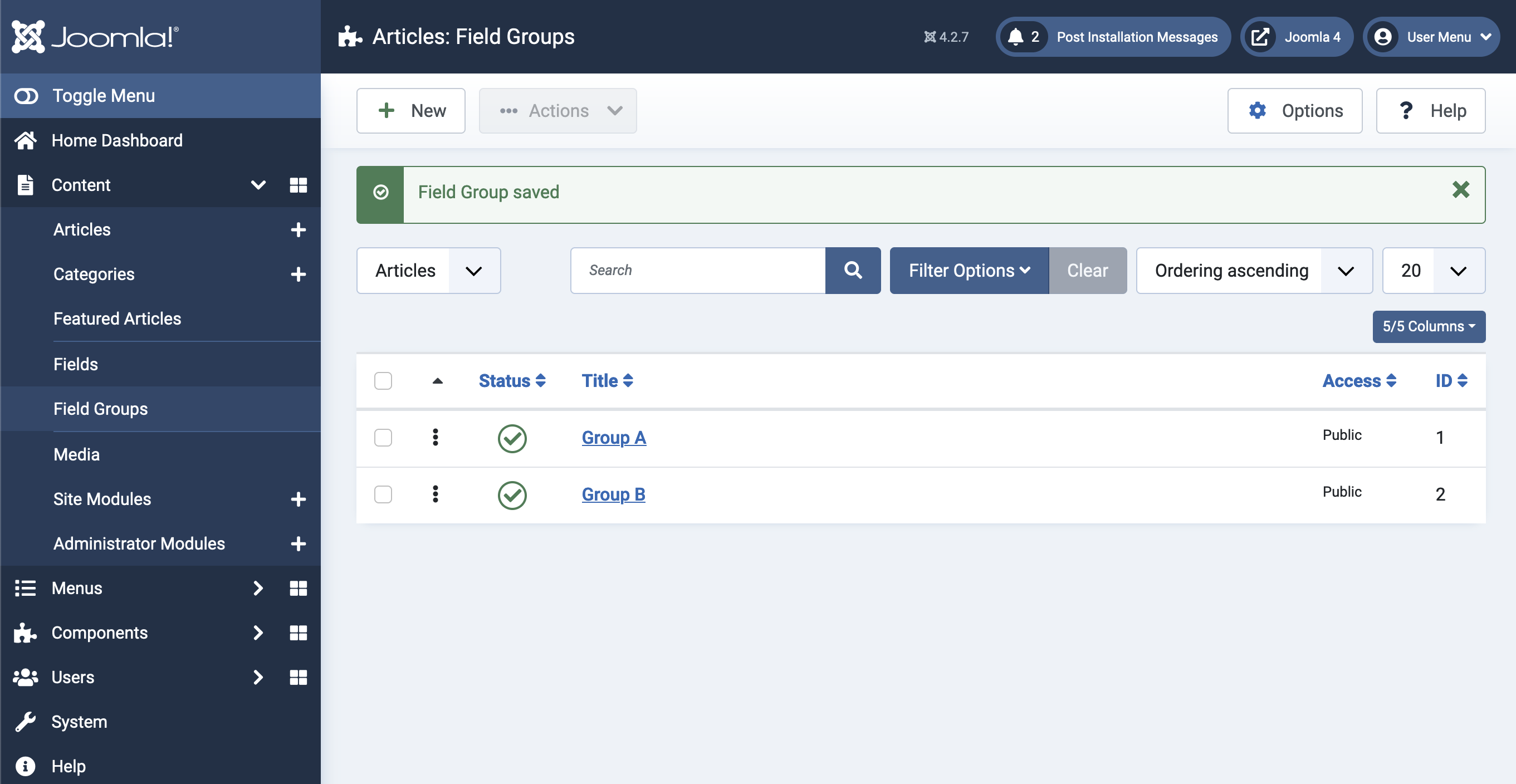Check the select-all checkbox in table header

point(383,381)
